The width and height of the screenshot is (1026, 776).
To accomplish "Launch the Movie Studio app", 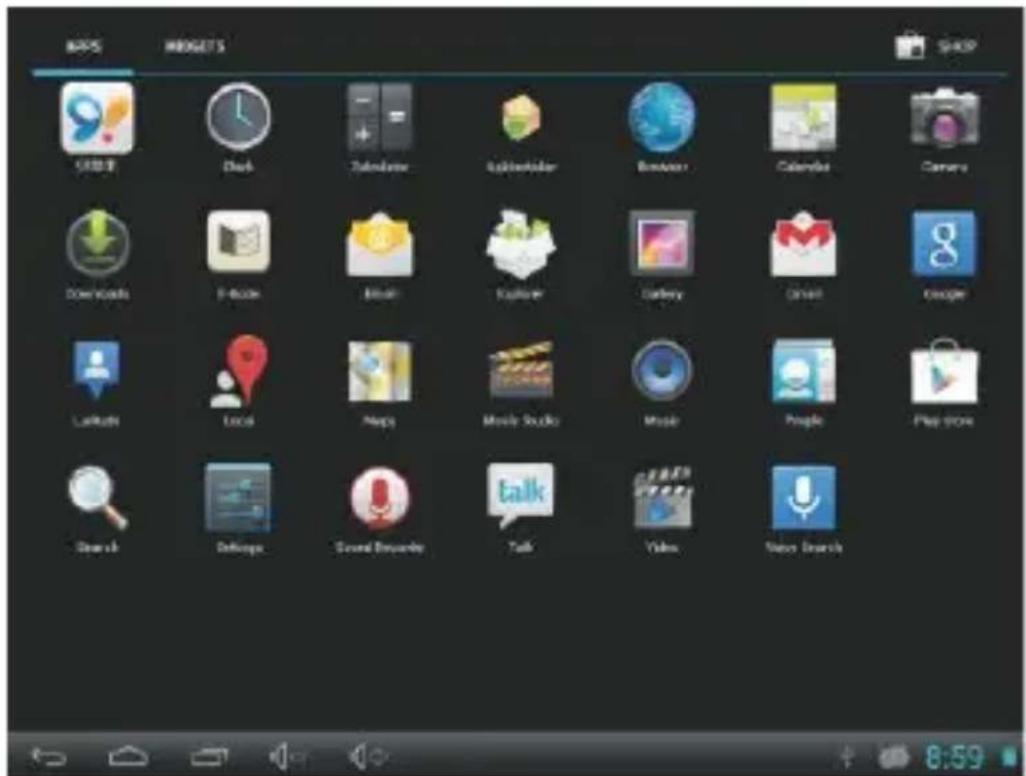I will click(x=521, y=370).
